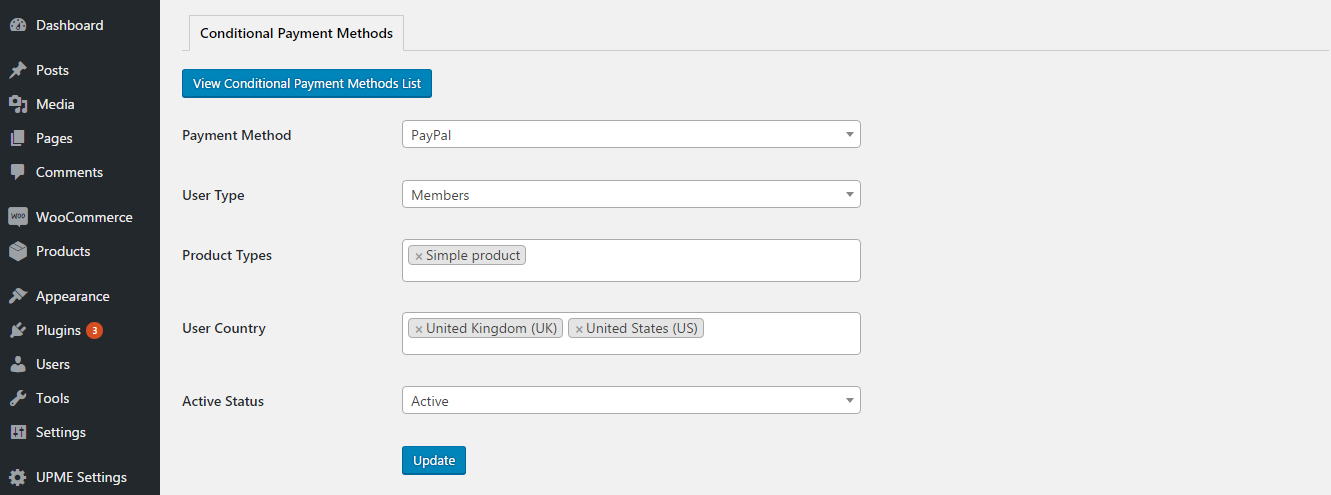Click the Appearance paintbrush icon
This screenshot has width=1331, height=495.
tap(18, 296)
